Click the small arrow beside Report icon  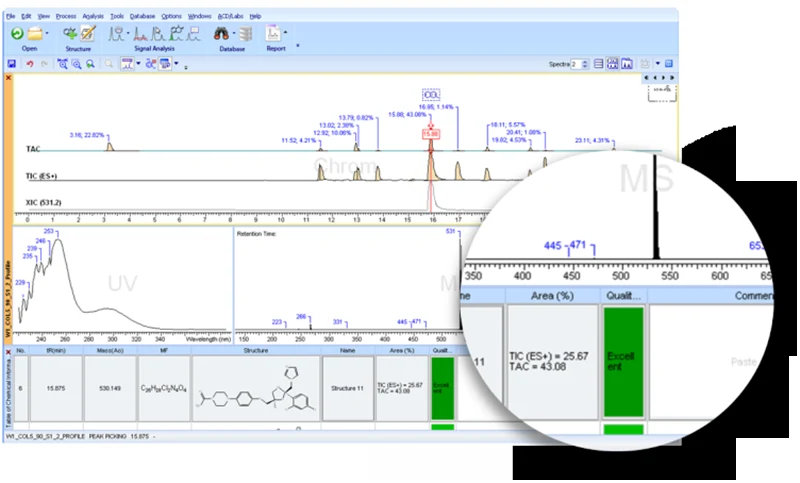pos(285,32)
